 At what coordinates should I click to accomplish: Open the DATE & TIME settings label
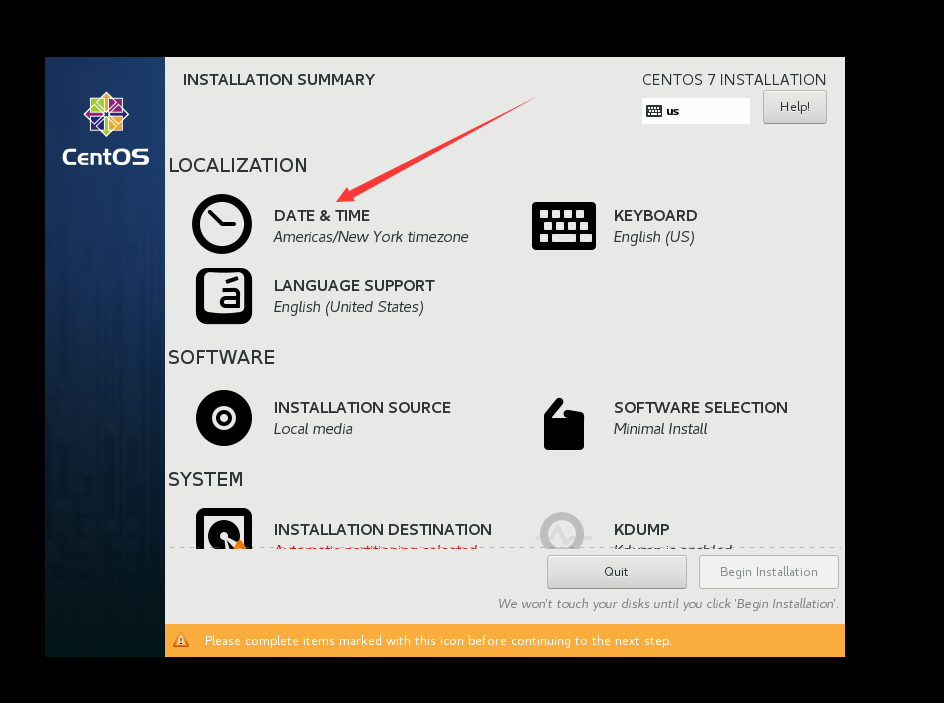321,215
